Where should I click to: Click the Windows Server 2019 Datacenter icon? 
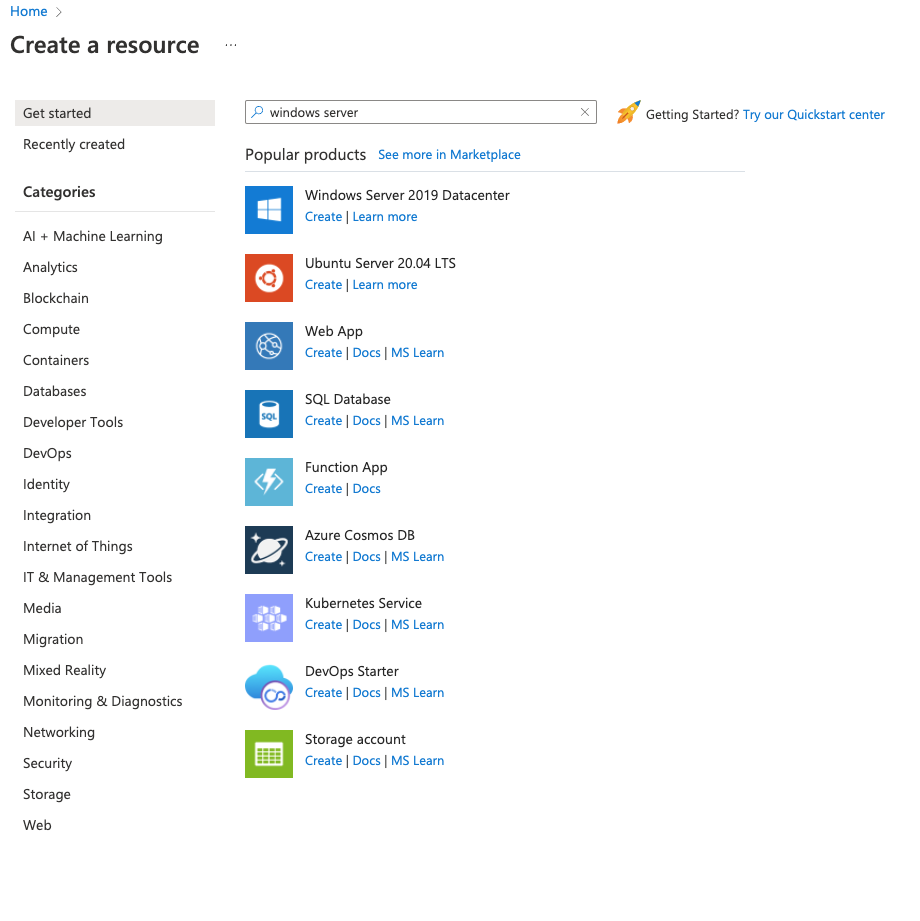click(269, 210)
